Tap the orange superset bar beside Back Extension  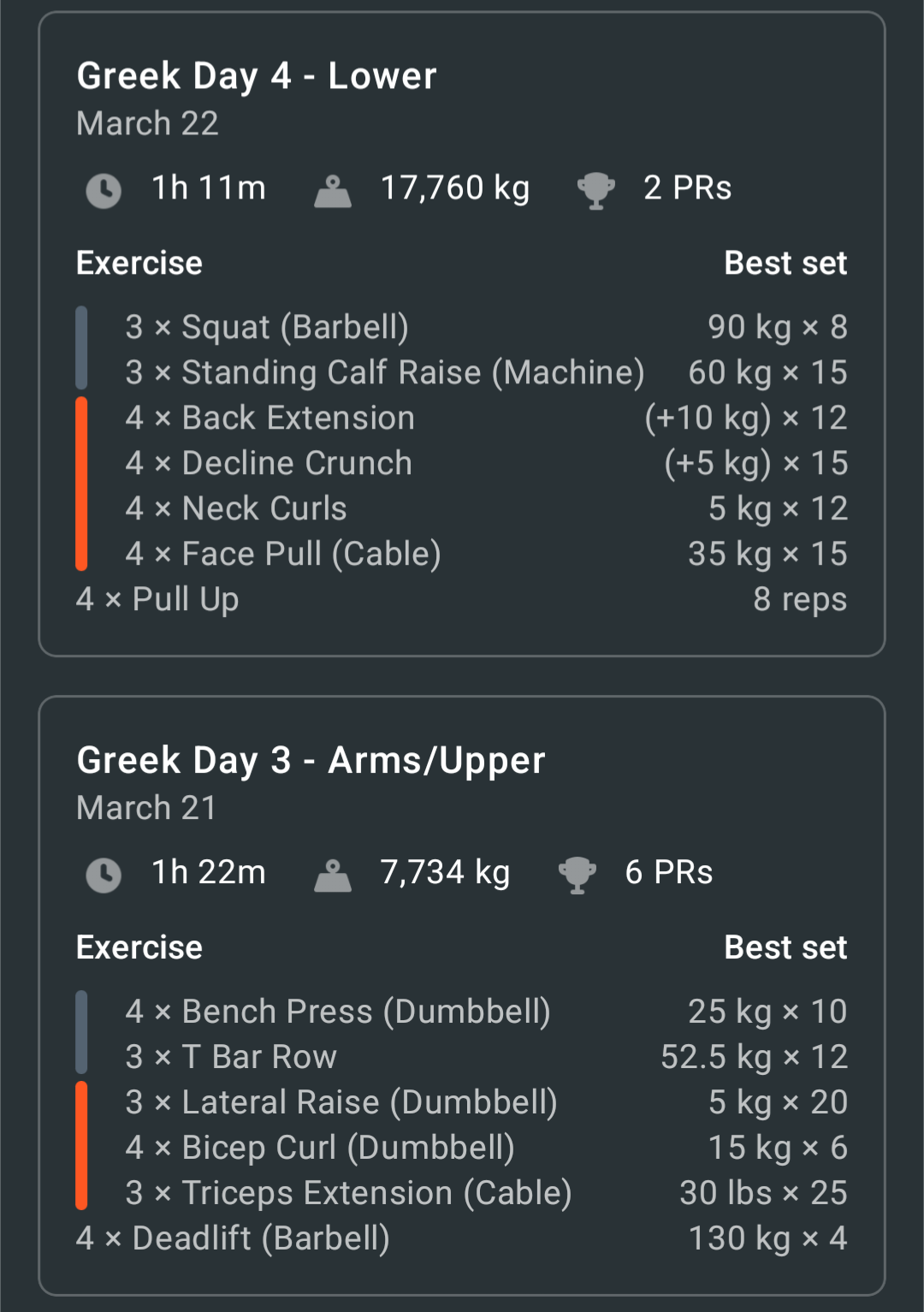81,484
